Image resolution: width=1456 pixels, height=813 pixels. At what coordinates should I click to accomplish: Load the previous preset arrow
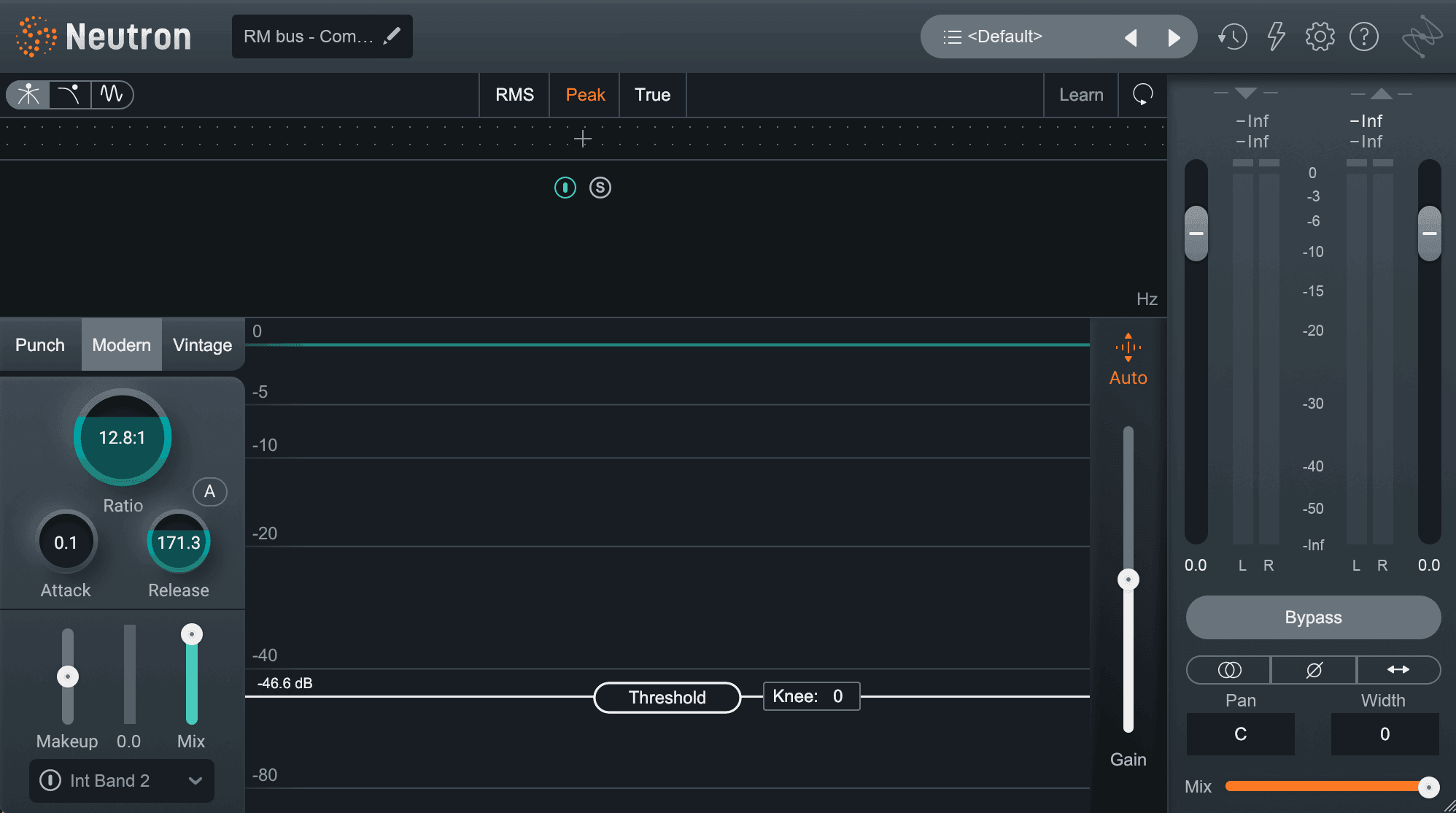(1131, 37)
